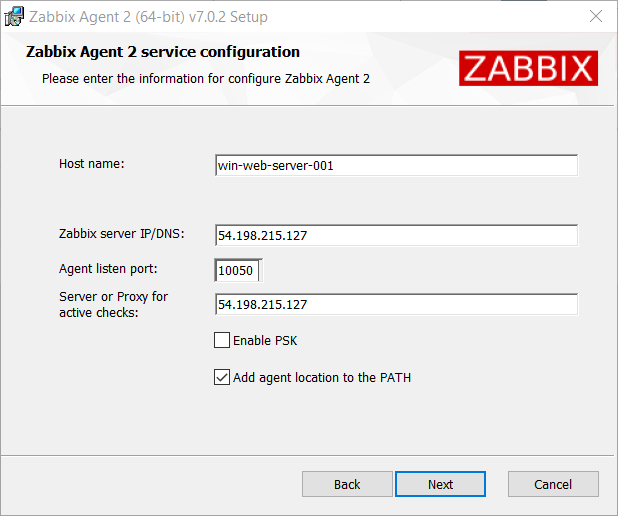
Task: Click the "Server or Proxy for active checks" label
Action: [x=113, y=305]
